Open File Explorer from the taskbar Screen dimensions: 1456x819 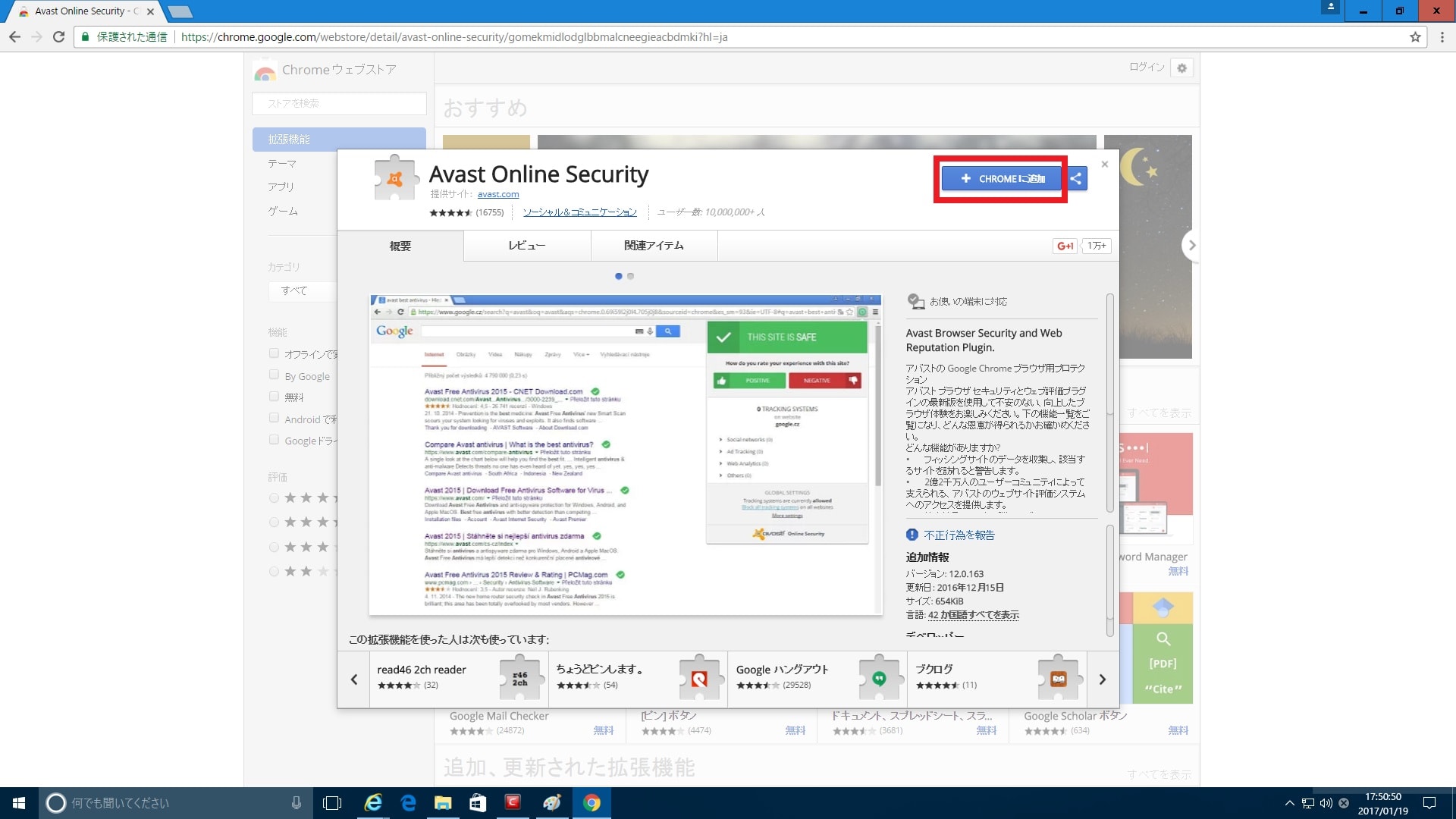point(443,802)
